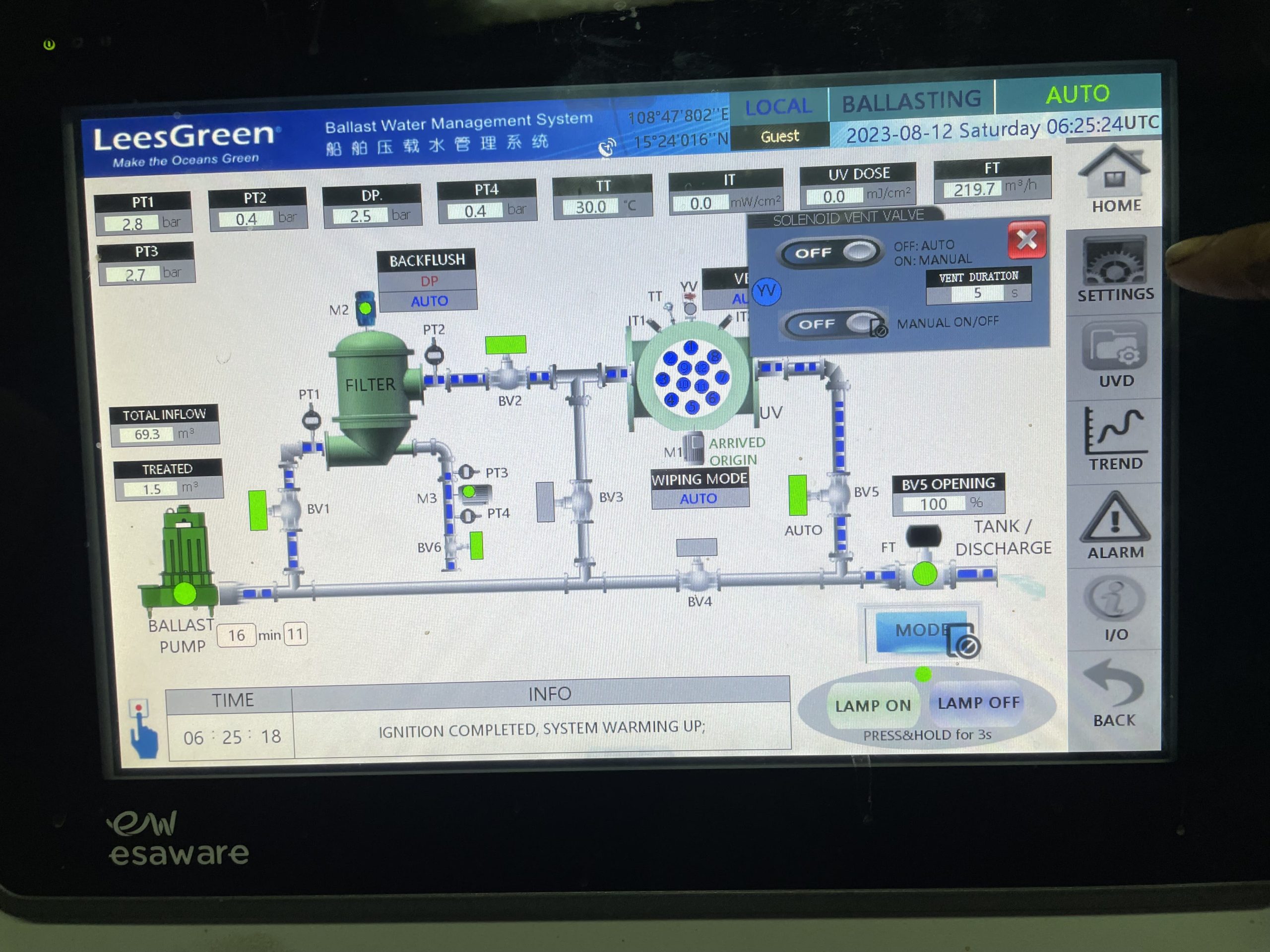Open the TREND graph page
The image size is (1270, 952).
tap(1116, 439)
